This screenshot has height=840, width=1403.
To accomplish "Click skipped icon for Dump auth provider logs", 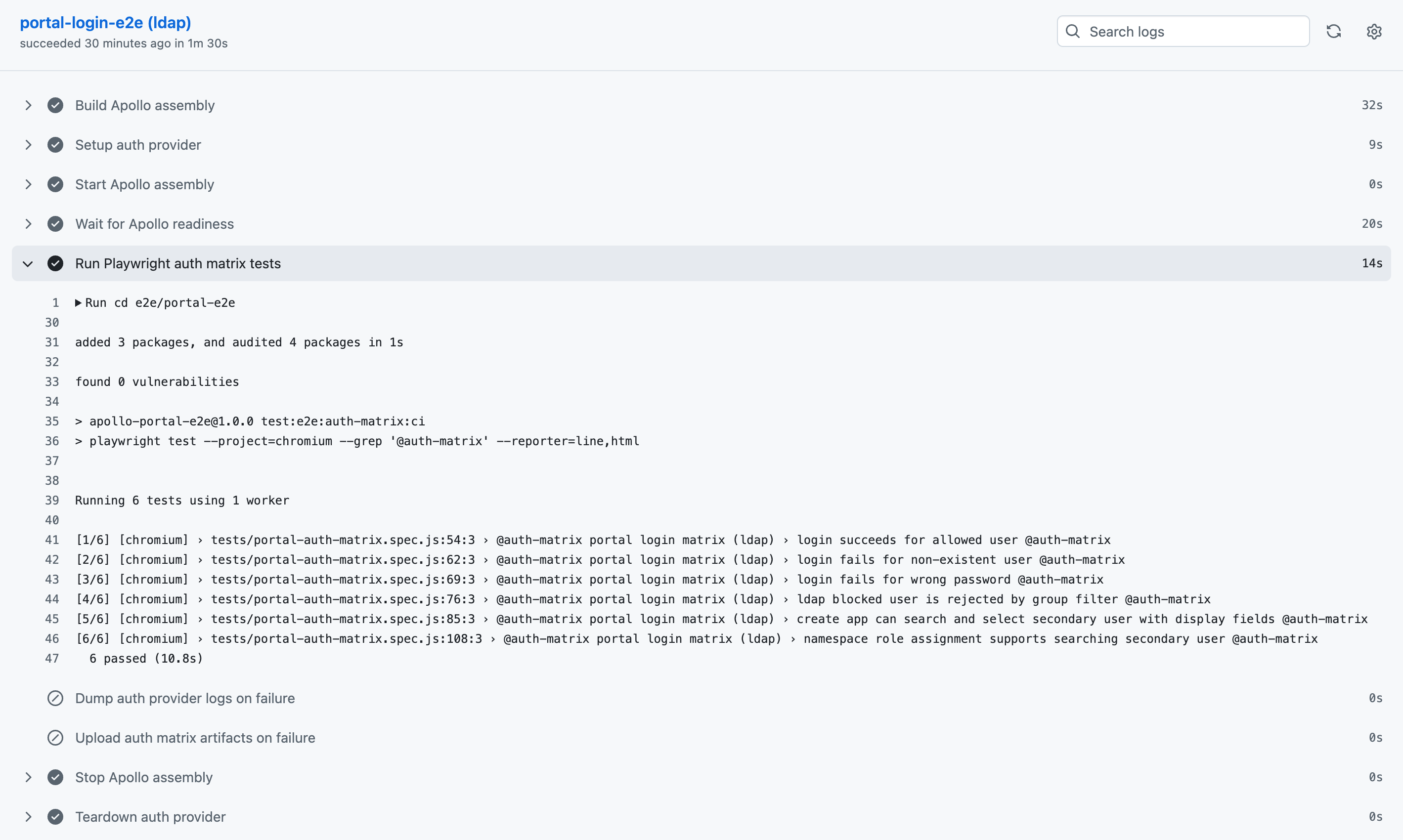I will coord(55,698).
